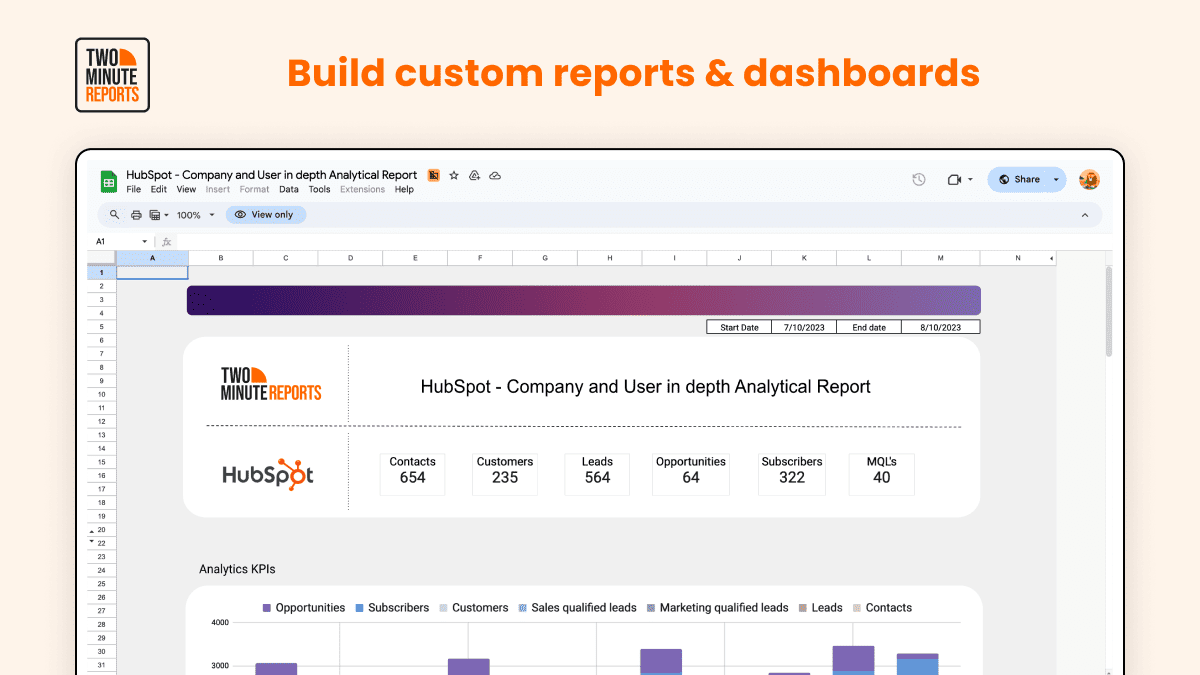Open the Meet camera dropdown arrow
This screenshot has height=675, width=1200.
click(970, 180)
